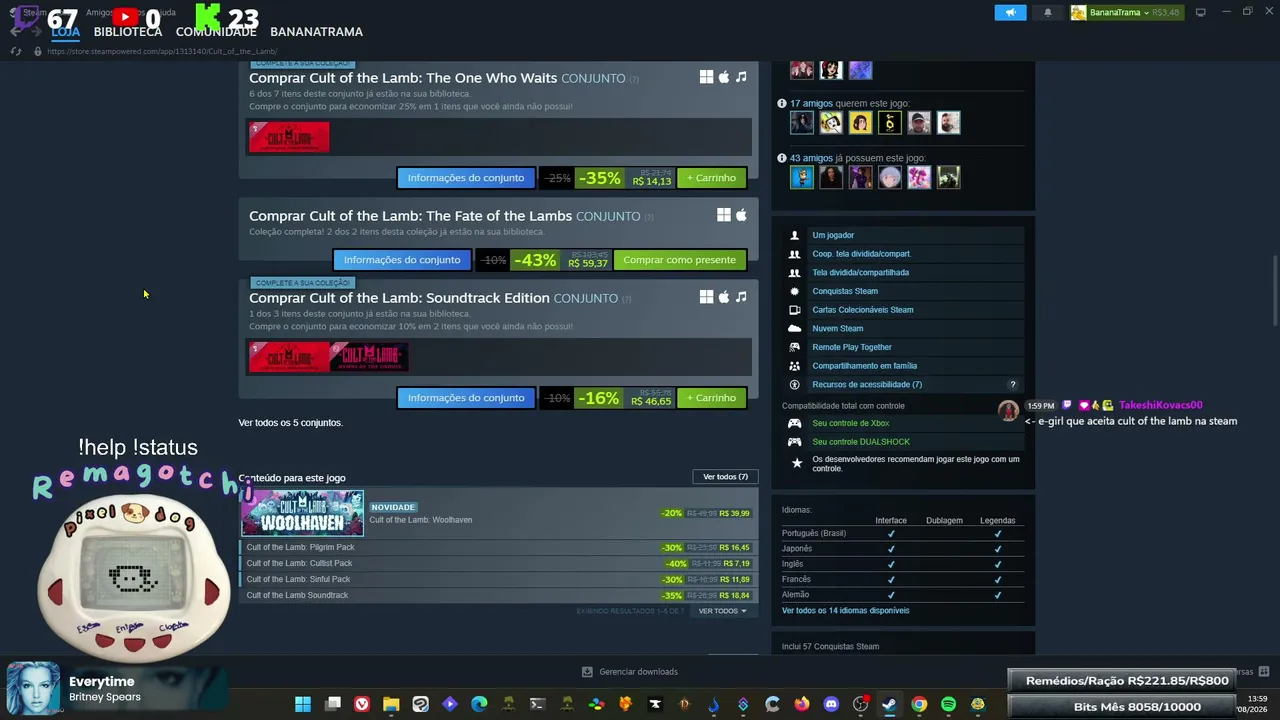Click the Steam store URL address bar
This screenshot has width=1280, height=720.
tap(162, 51)
